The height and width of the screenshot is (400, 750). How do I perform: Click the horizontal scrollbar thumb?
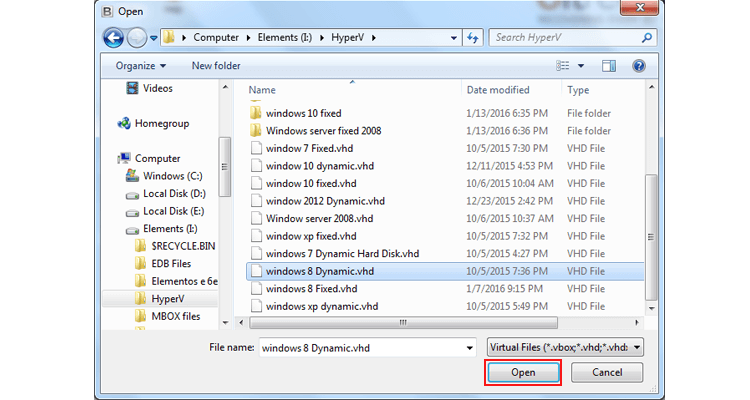pos(403,323)
